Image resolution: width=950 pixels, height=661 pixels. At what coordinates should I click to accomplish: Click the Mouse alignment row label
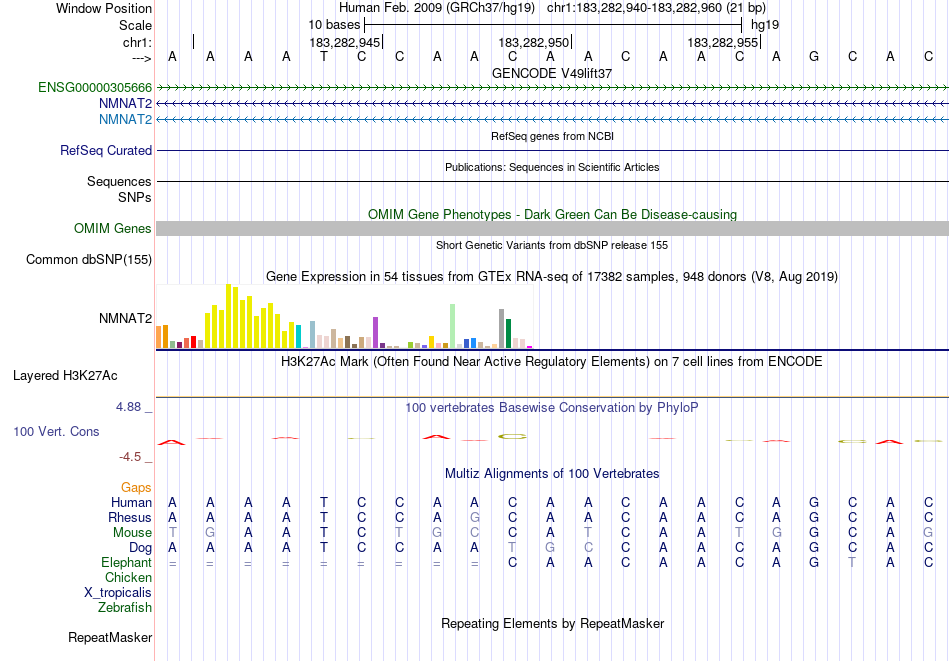coord(132,533)
